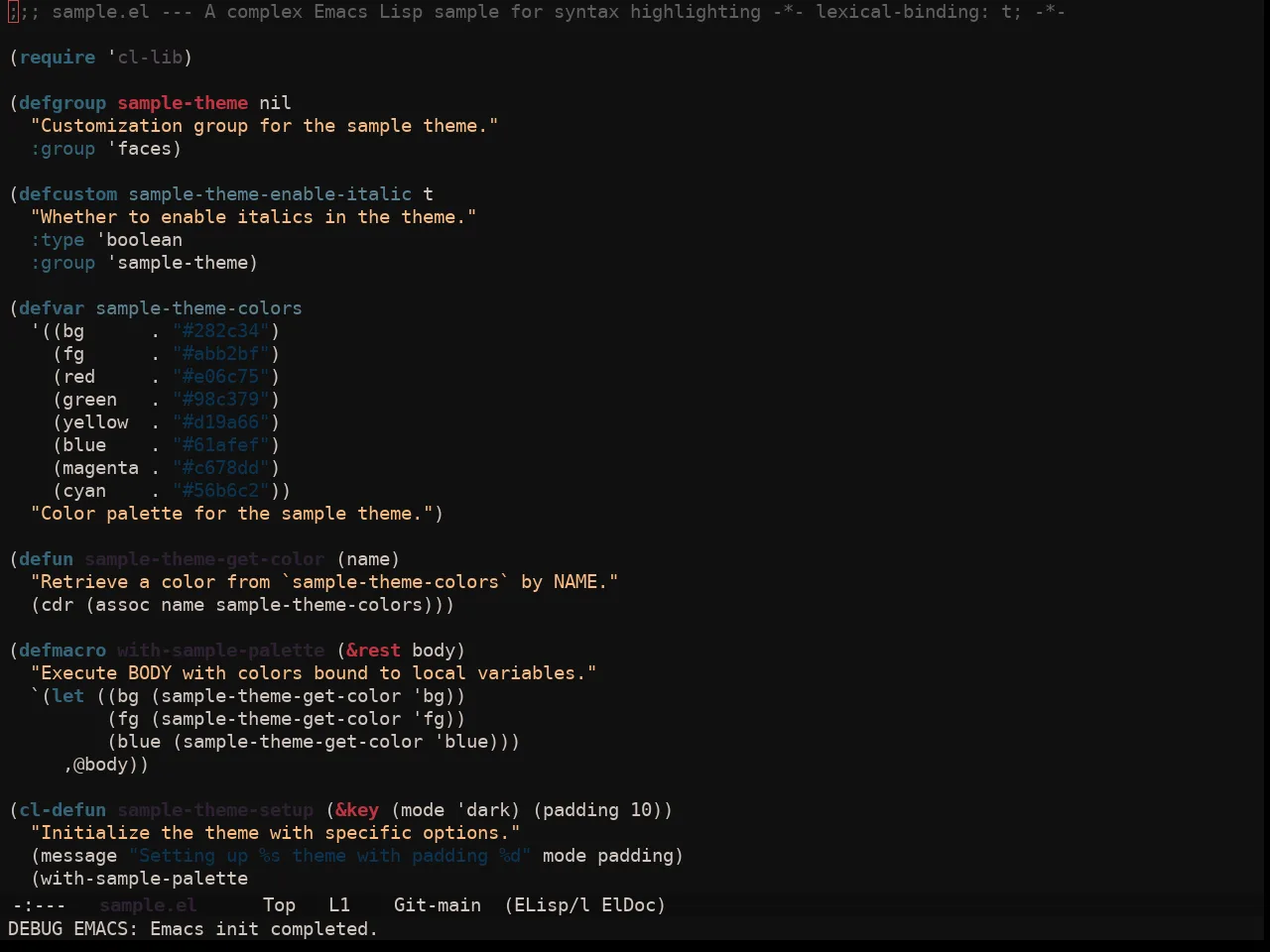Open the Git-main version control indicator
The image size is (1270, 952).
[x=438, y=905]
